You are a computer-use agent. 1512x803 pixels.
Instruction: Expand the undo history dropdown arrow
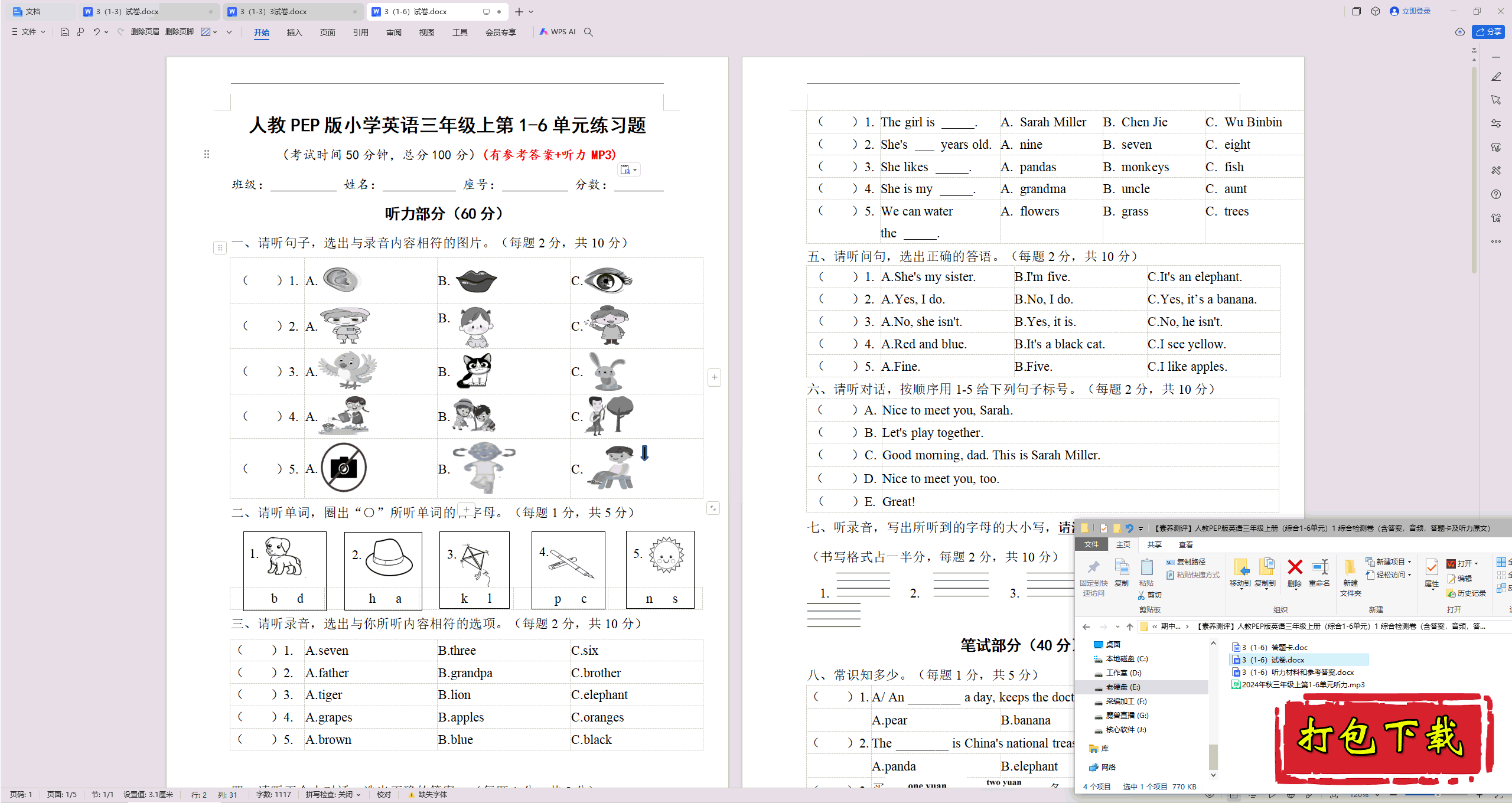pos(106,32)
